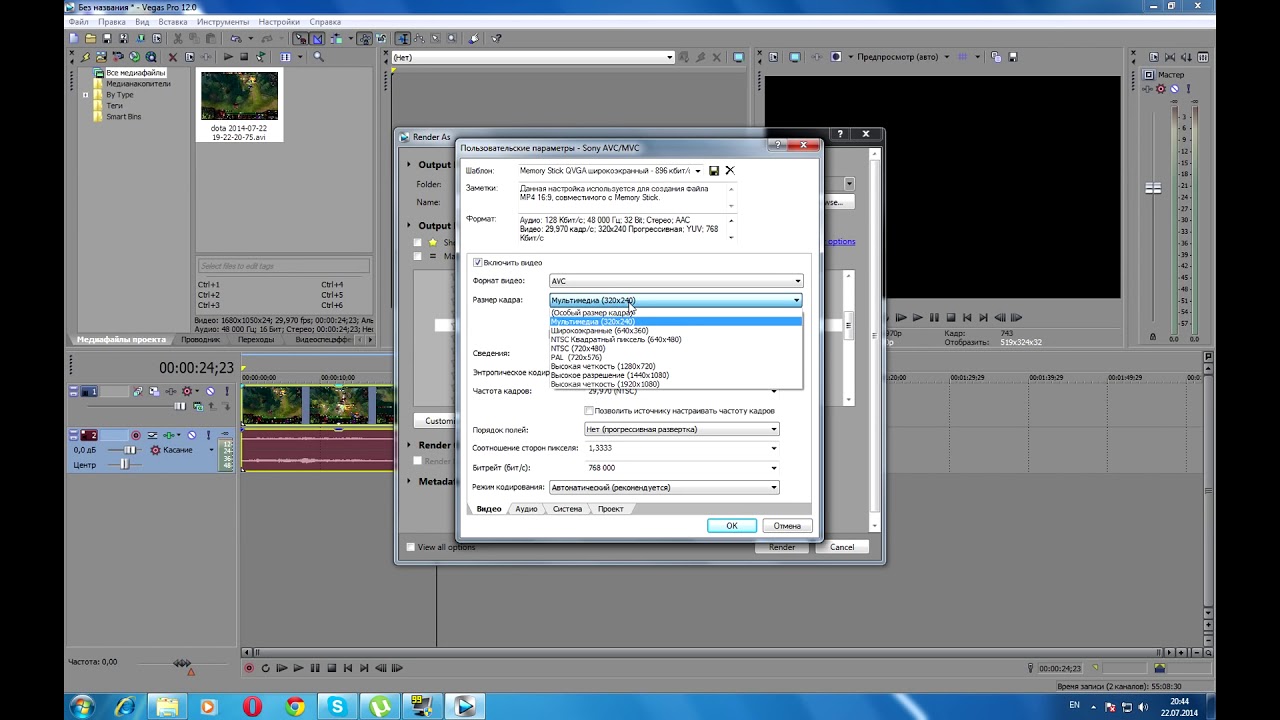Open the Соотношение сторон пикселя dropdown

point(774,448)
